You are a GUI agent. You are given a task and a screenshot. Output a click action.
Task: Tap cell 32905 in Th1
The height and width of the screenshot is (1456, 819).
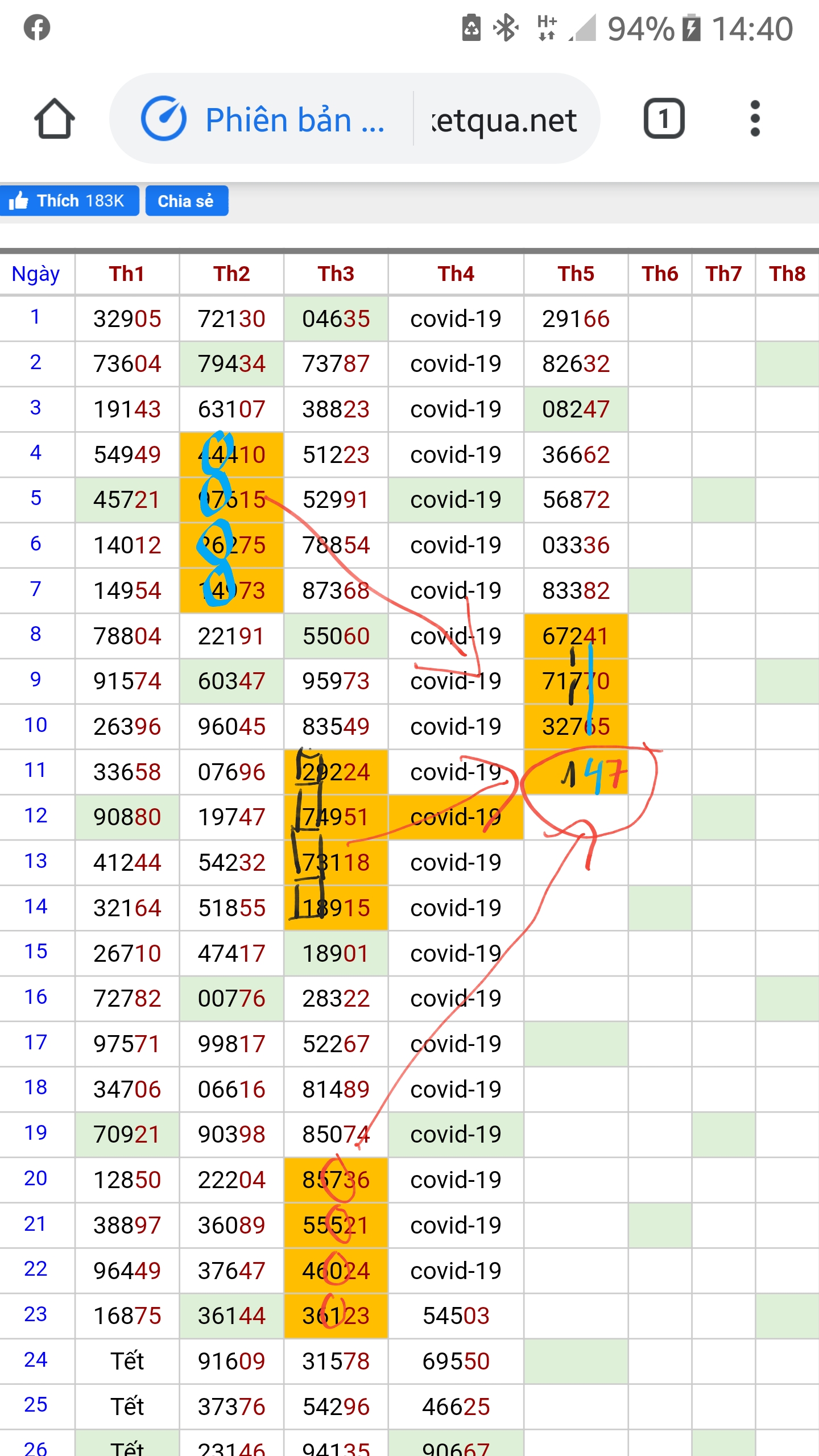click(127, 318)
